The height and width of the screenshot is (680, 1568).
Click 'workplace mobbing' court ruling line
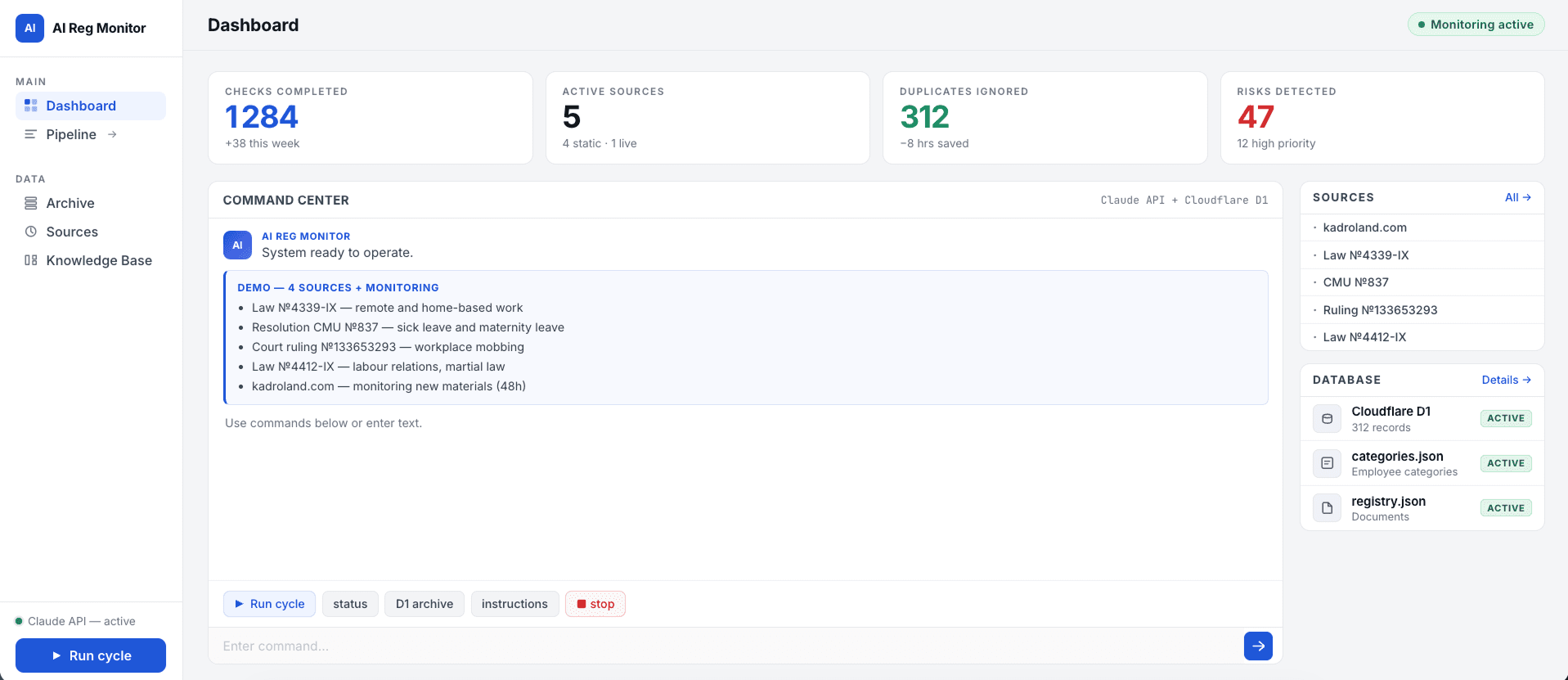click(x=388, y=347)
